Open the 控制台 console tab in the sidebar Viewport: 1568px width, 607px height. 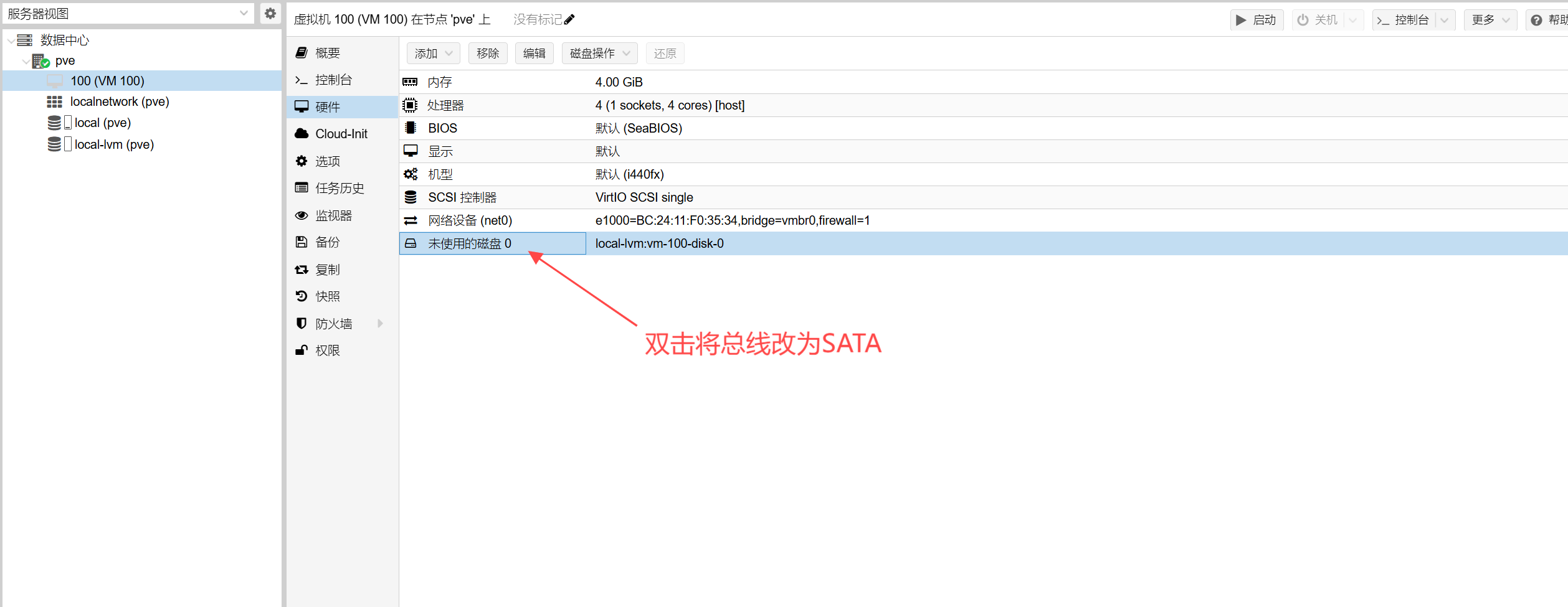pos(342,80)
